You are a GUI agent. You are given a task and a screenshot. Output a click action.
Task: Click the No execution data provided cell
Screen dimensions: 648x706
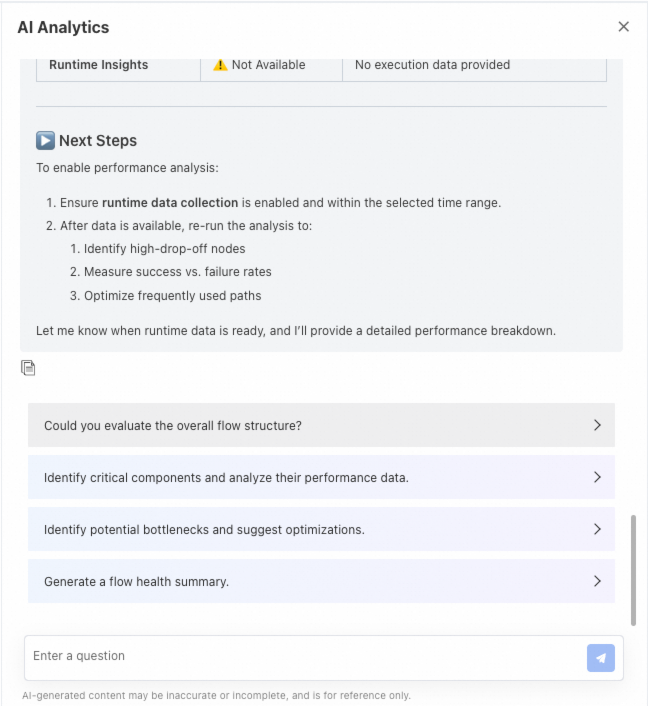[x=432, y=65]
